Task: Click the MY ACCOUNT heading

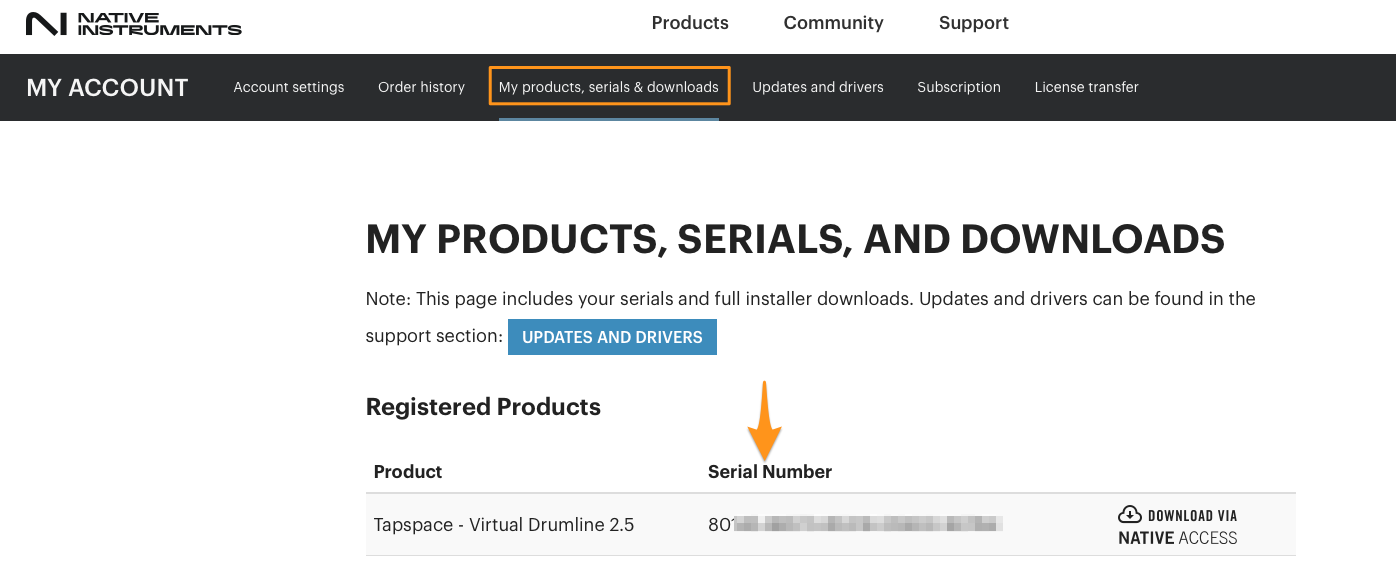Action: click(x=107, y=87)
